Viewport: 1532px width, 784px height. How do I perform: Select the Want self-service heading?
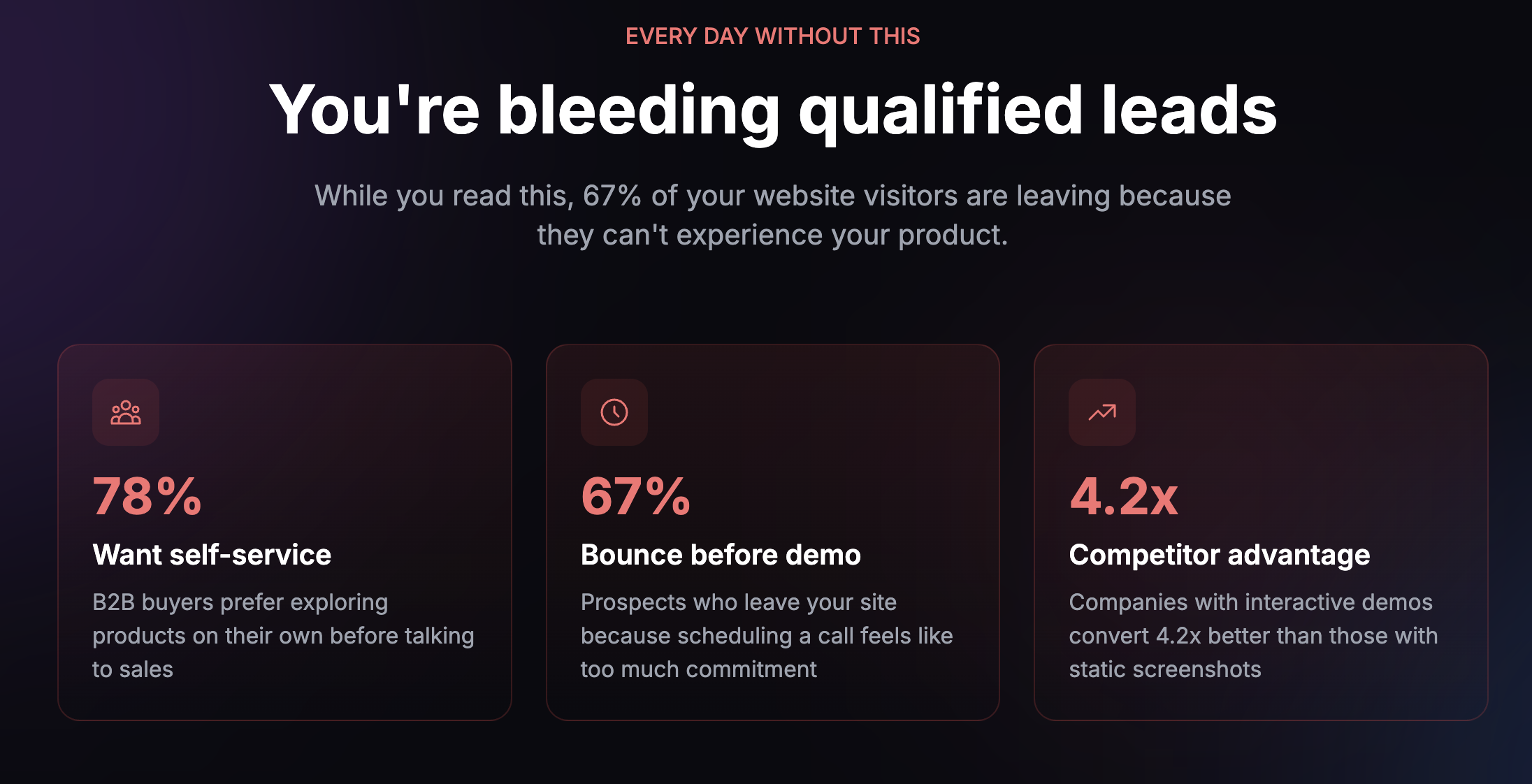point(212,555)
